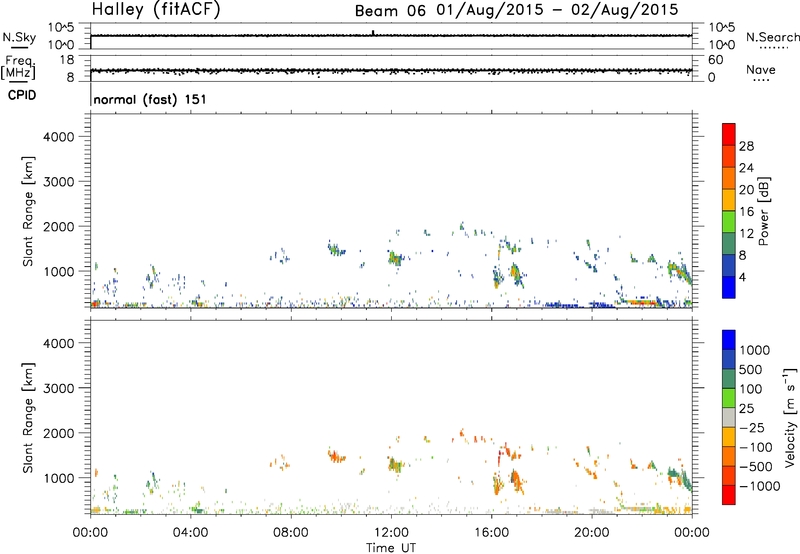
Task: Click the noise spike near 11:15 in the N.Sky trace
Action: (373, 33)
